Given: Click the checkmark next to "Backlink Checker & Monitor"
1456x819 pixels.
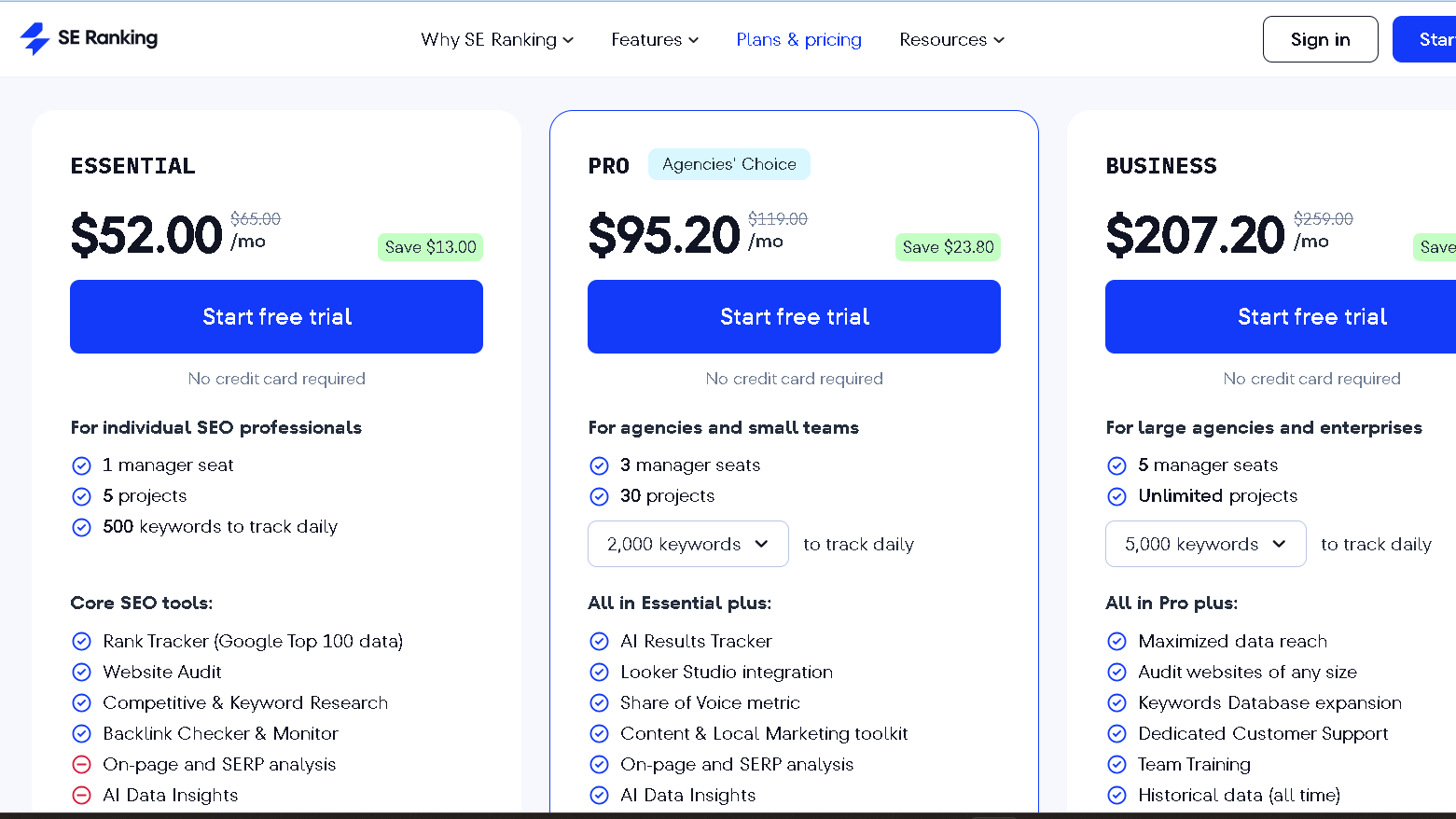Looking at the screenshot, I should pyautogui.click(x=81, y=733).
